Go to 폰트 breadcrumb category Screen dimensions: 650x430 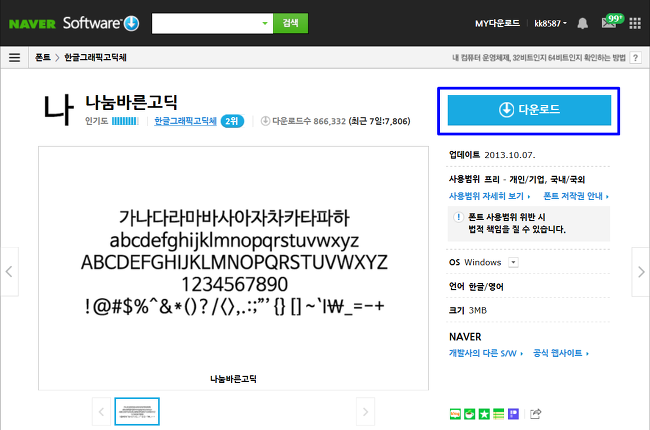(43, 57)
